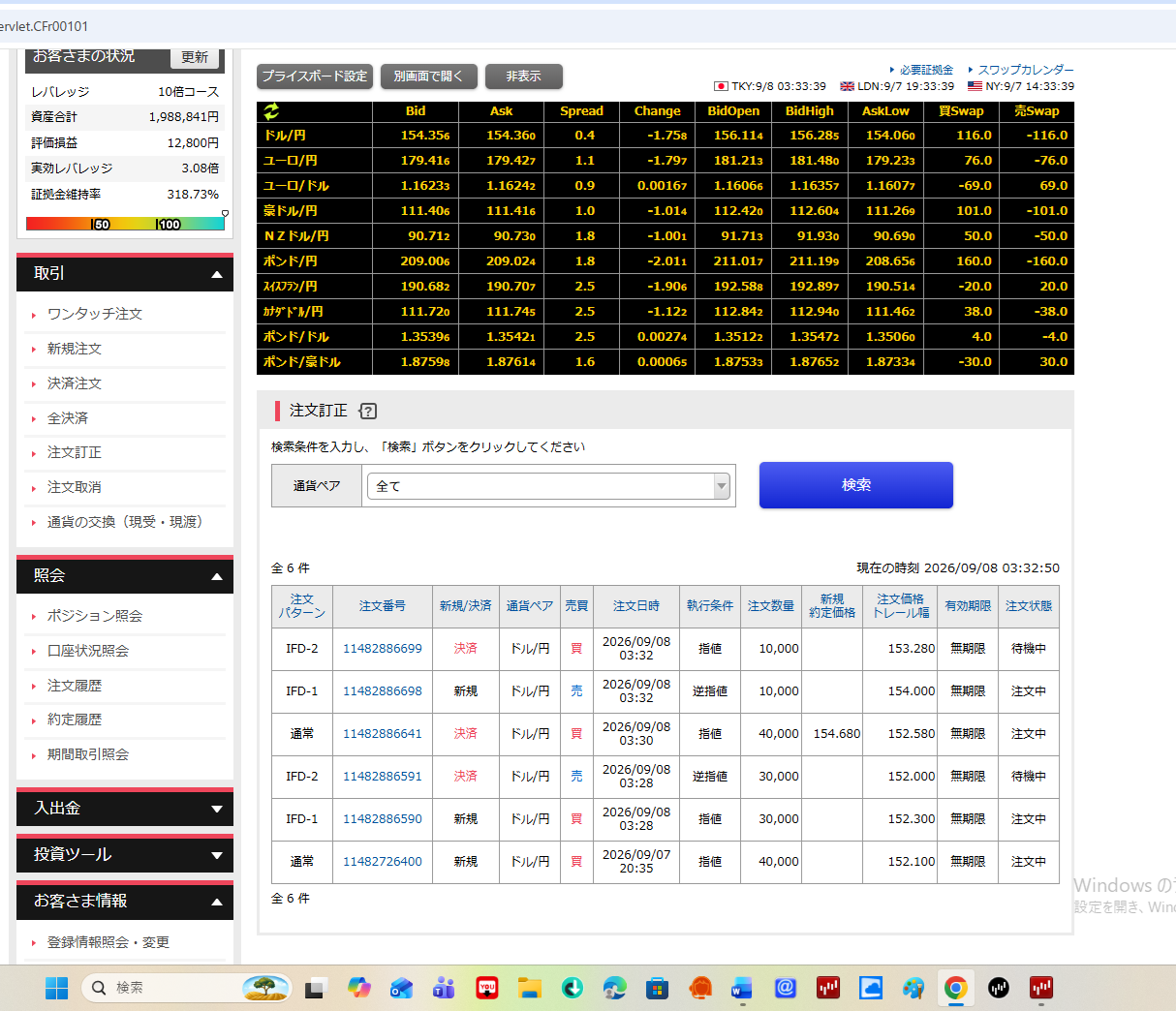This screenshot has height=1011, width=1176.
Task: Open the 必要証拠金 link
Action: click(x=926, y=70)
